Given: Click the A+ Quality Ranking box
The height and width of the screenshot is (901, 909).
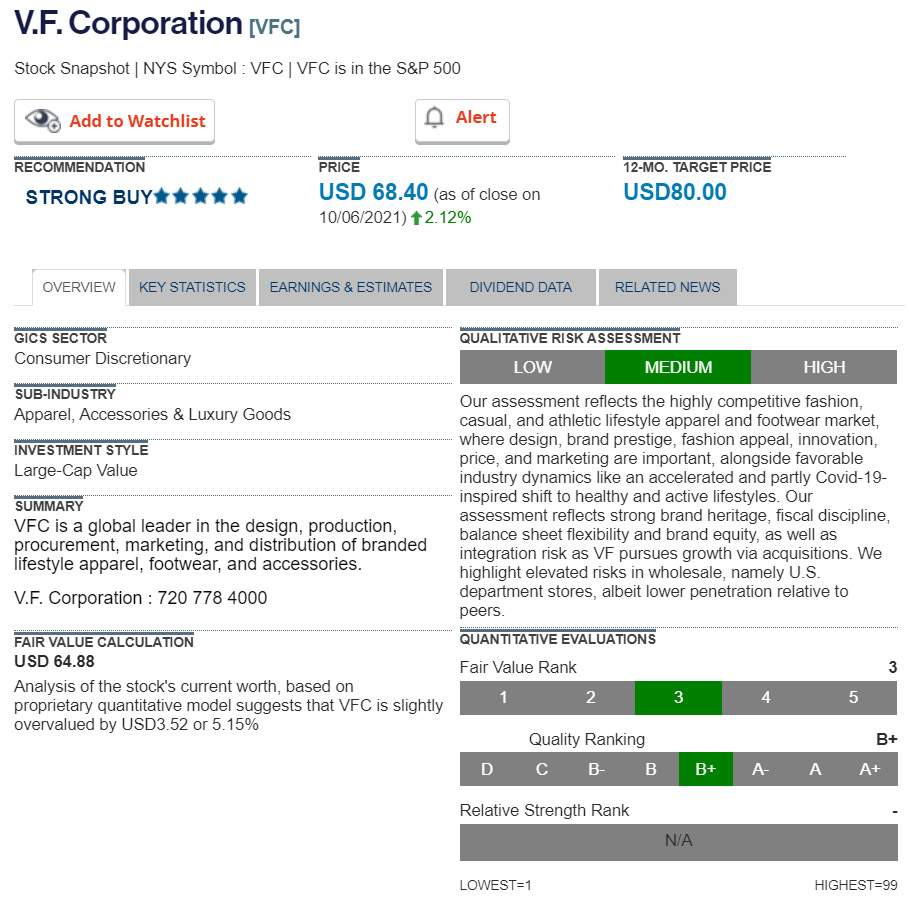Looking at the screenshot, I should coord(870,769).
